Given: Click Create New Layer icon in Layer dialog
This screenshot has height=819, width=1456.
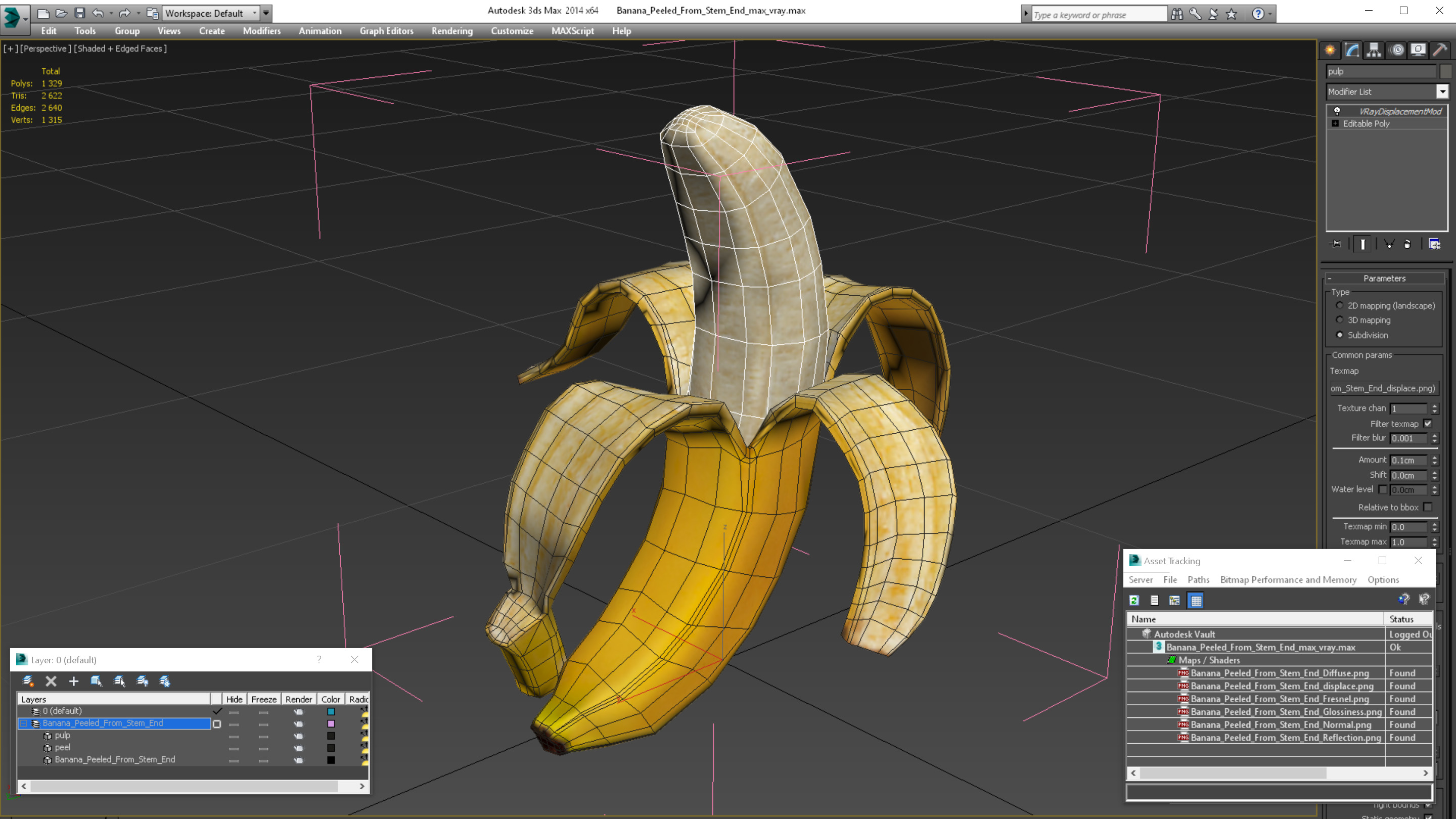Looking at the screenshot, I should pyautogui.click(x=28, y=681).
